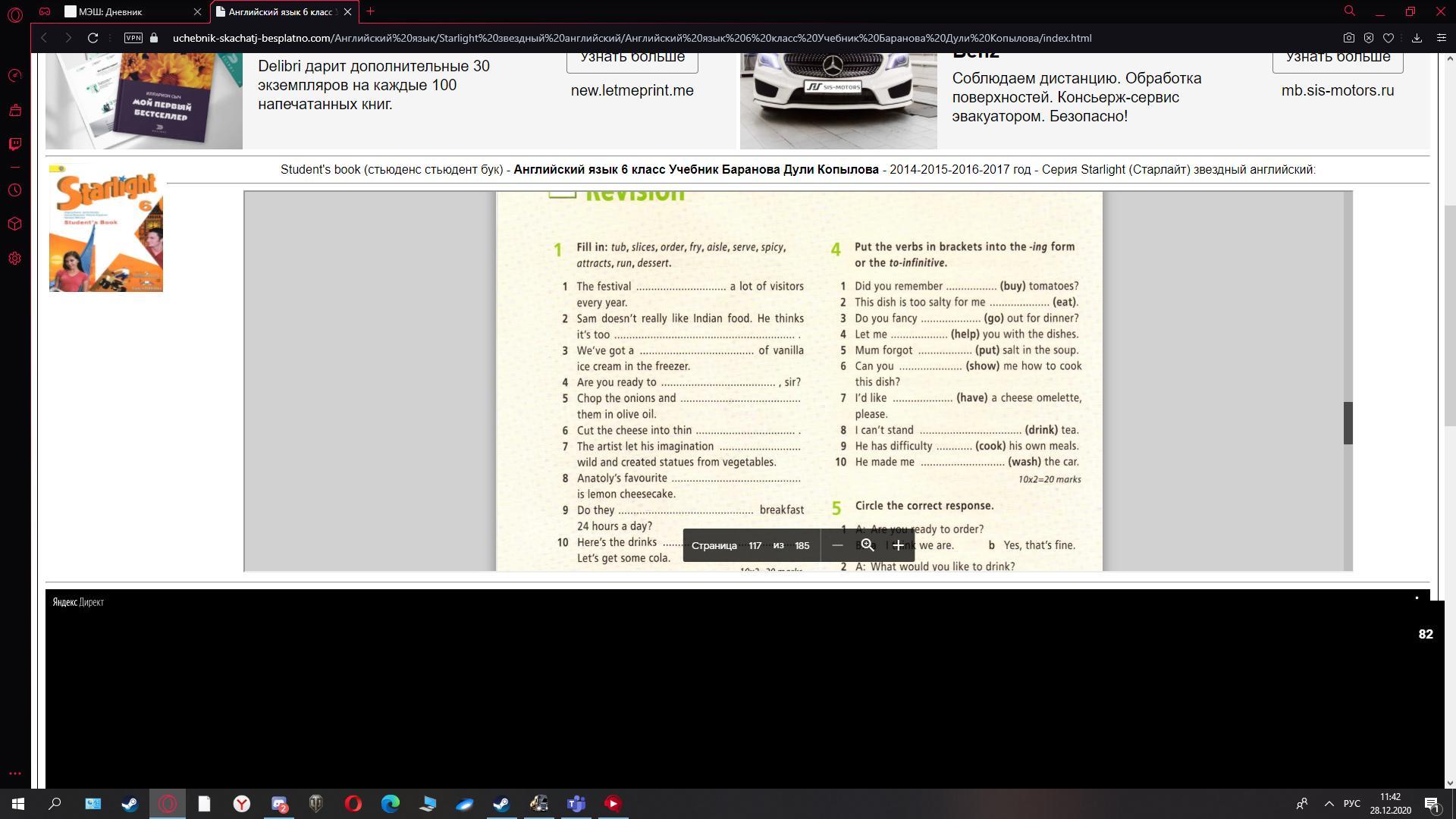Open Easy Setup sliders icon

click(x=1441, y=38)
